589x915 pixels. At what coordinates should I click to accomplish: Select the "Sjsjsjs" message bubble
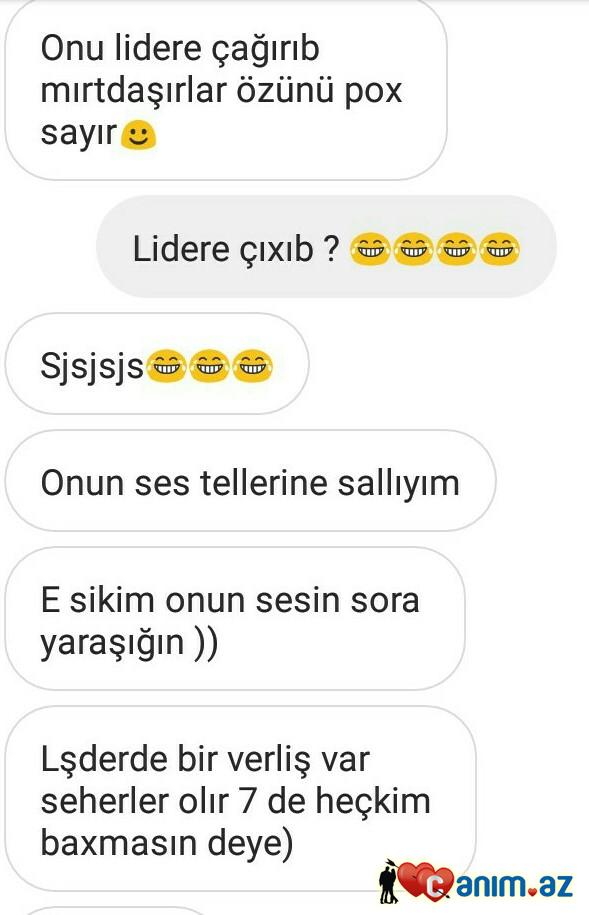[156, 364]
